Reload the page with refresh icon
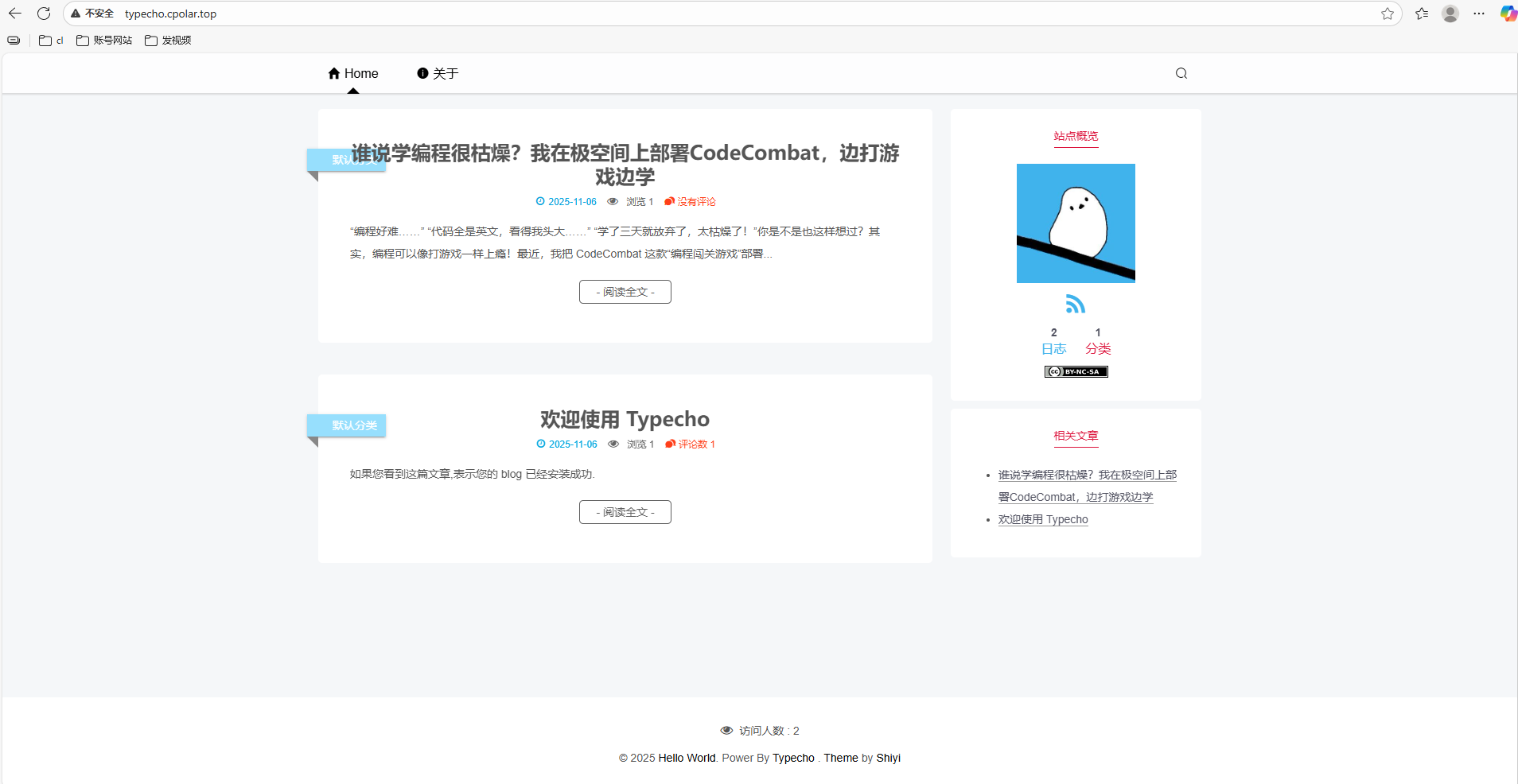Viewport: 1518px width, 784px height. (x=44, y=14)
